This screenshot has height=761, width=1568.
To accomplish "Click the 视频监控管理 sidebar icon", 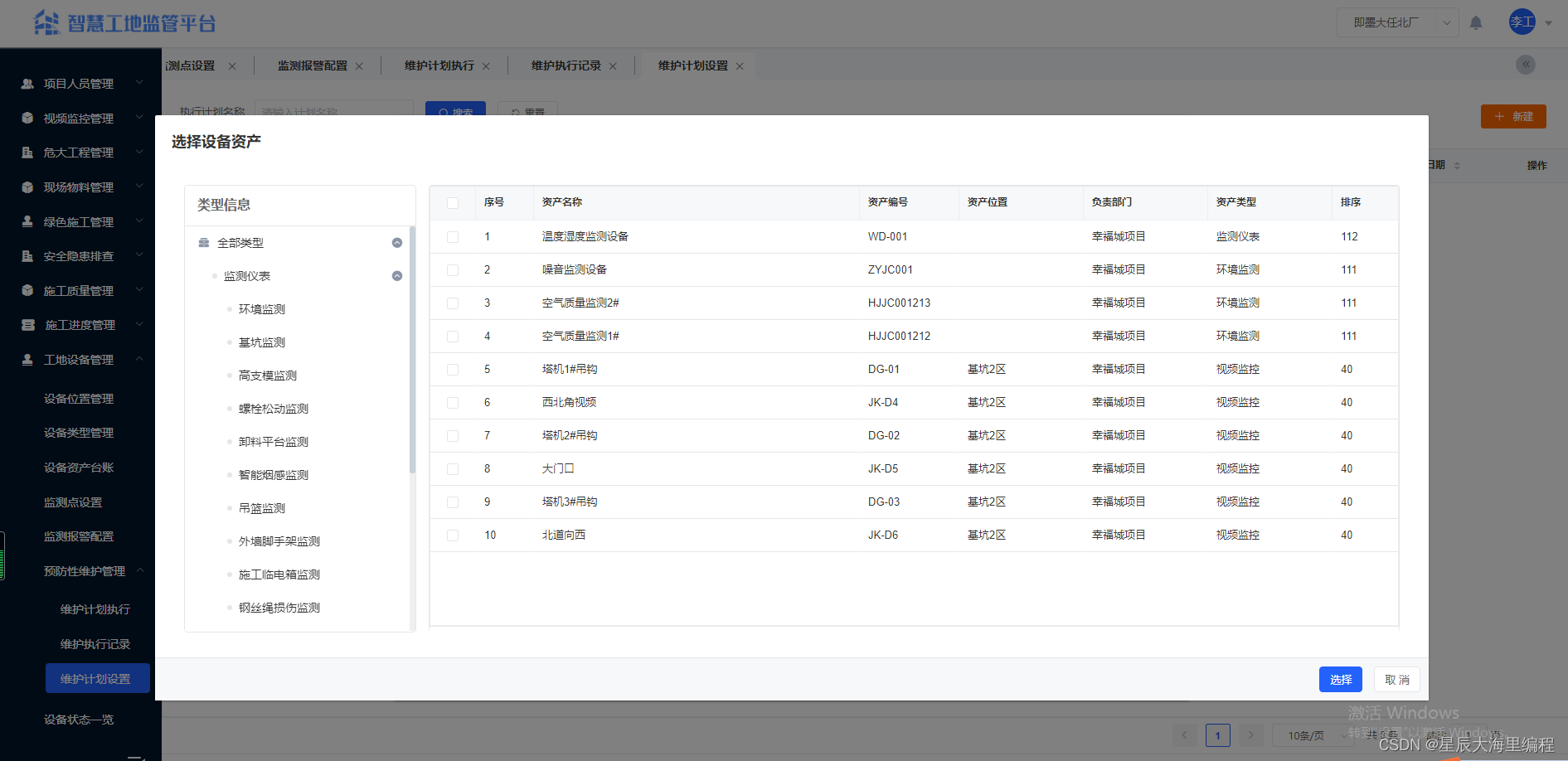I will pyautogui.click(x=27, y=119).
